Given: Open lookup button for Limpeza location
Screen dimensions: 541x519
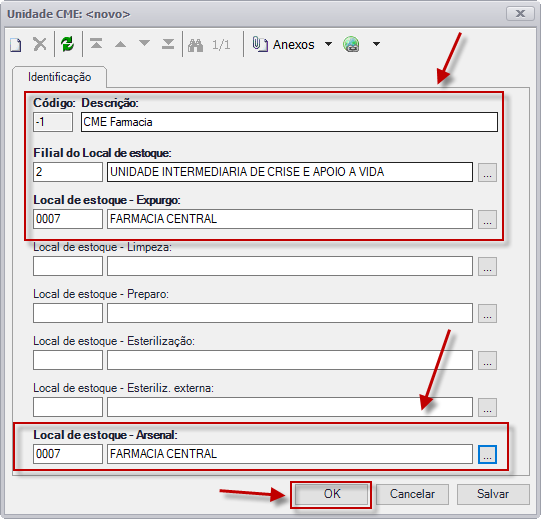Looking at the screenshot, I should tap(487, 266).
